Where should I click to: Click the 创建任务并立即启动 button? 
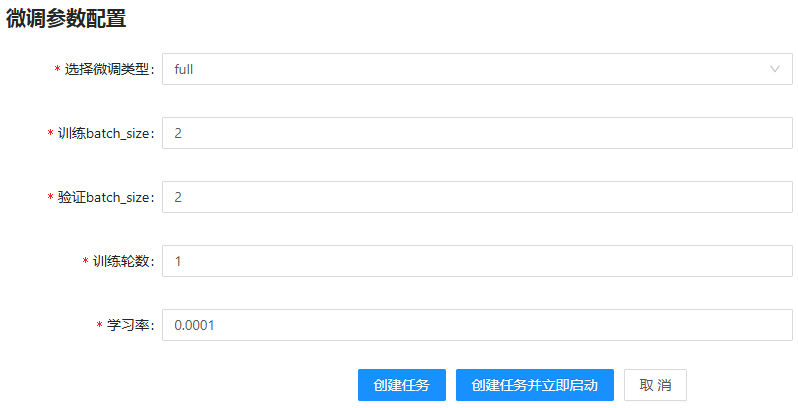(x=534, y=385)
